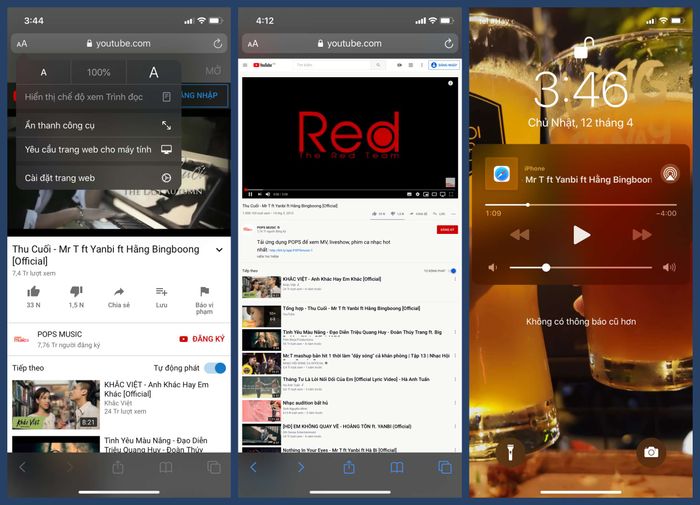
Task: Expand the Thu Cuối video description chevron
Action: tap(219, 250)
